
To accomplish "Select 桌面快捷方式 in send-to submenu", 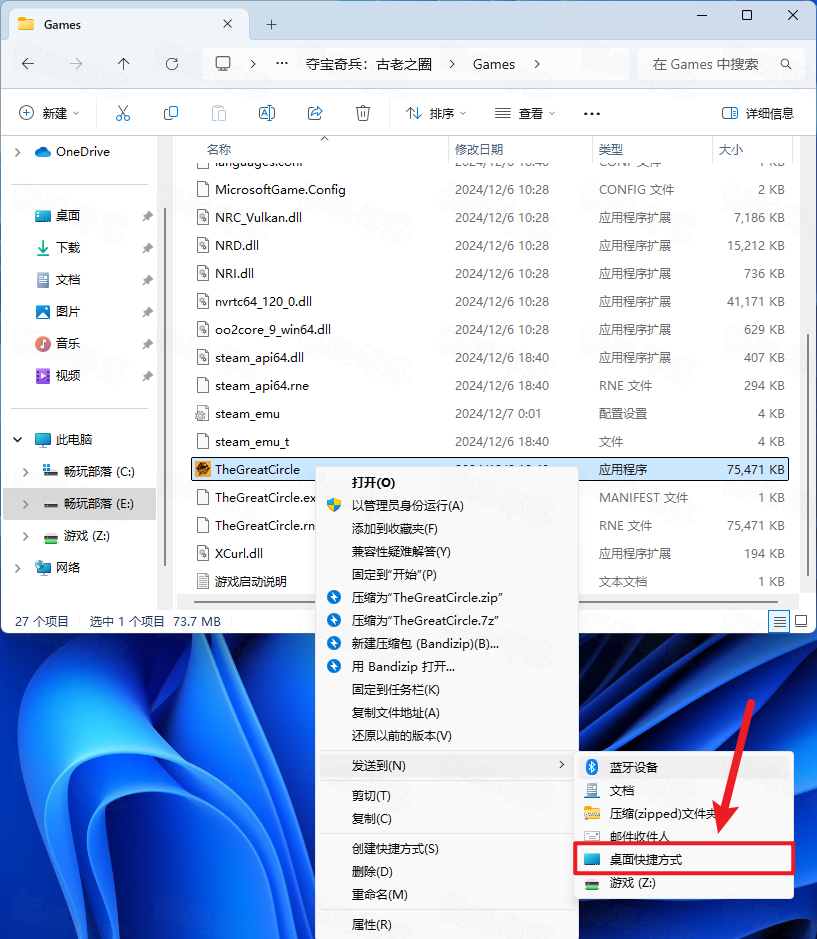I will click(x=684, y=860).
